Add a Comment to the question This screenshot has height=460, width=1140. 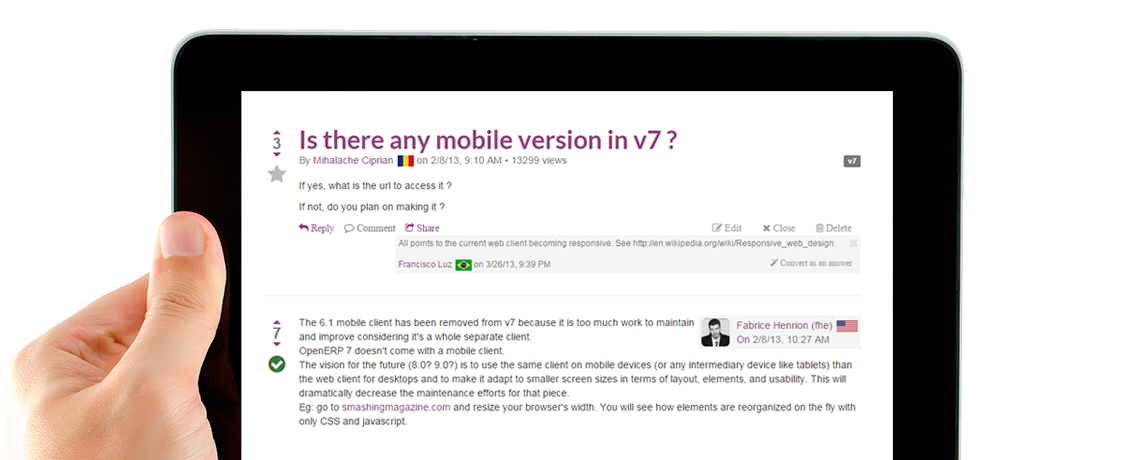(370, 228)
